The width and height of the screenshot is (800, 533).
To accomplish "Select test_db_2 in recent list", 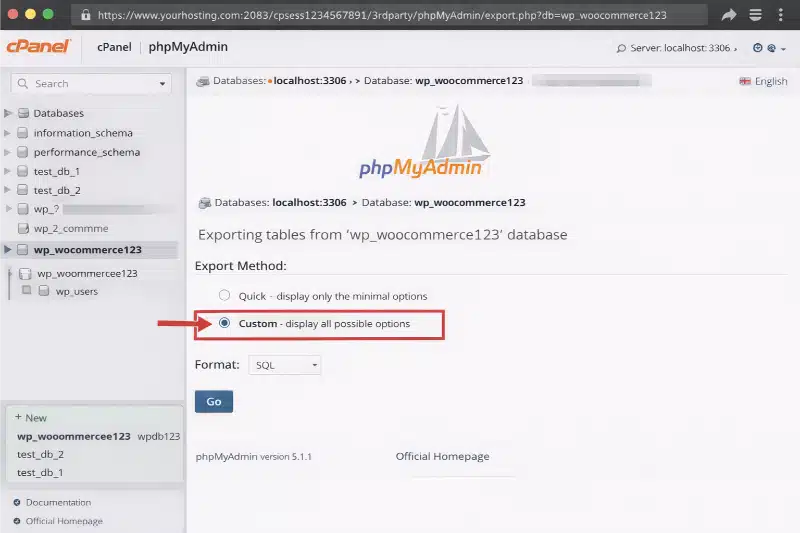I will pyautogui.click(x=40, y=454).
